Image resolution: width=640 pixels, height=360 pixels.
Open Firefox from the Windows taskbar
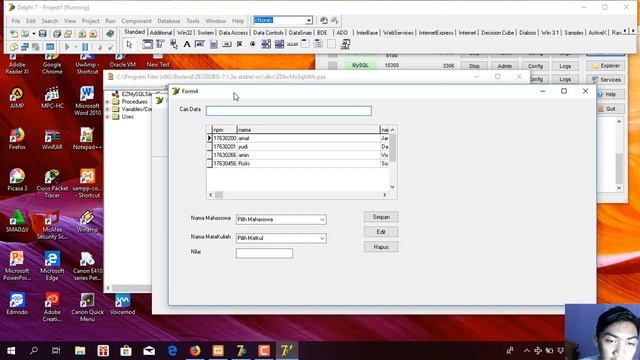coord(195,351)
